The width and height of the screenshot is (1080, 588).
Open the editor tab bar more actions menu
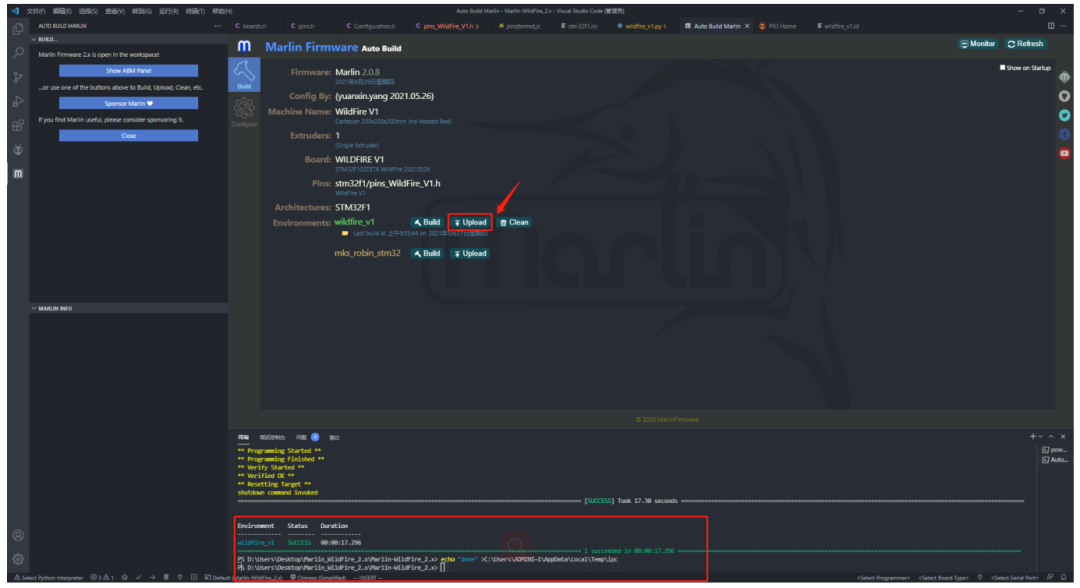1064,26
